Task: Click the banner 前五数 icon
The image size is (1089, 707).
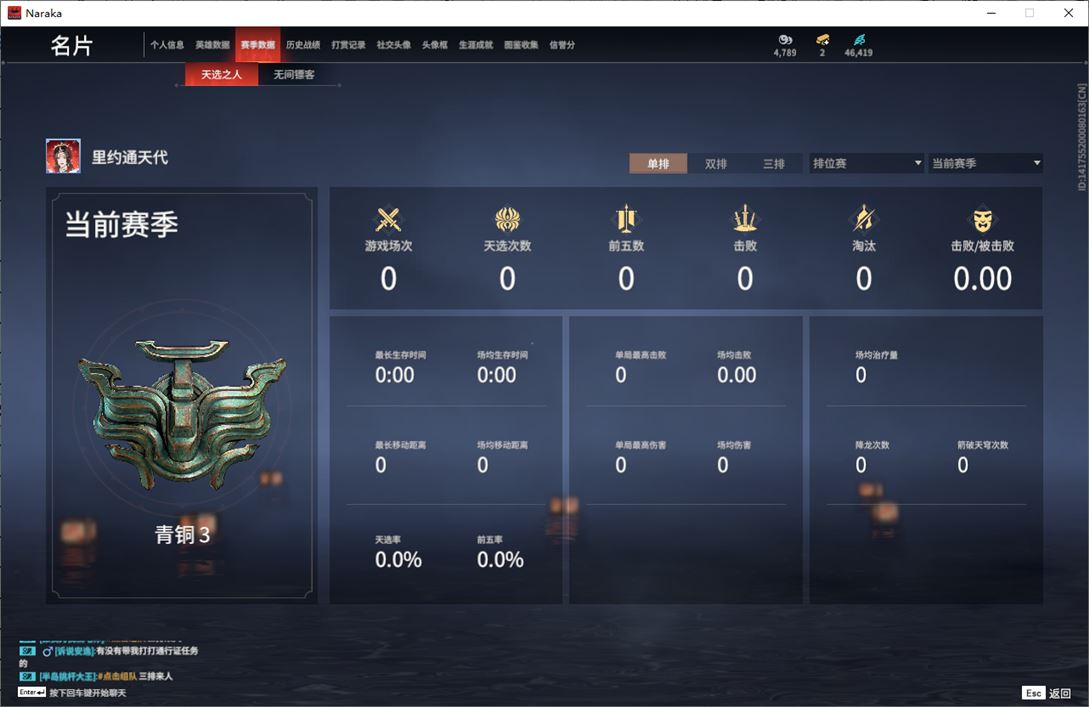Action: coord(626,219)
